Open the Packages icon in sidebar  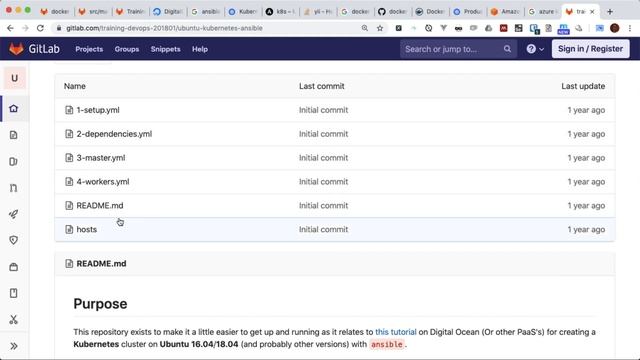(13, 267)
